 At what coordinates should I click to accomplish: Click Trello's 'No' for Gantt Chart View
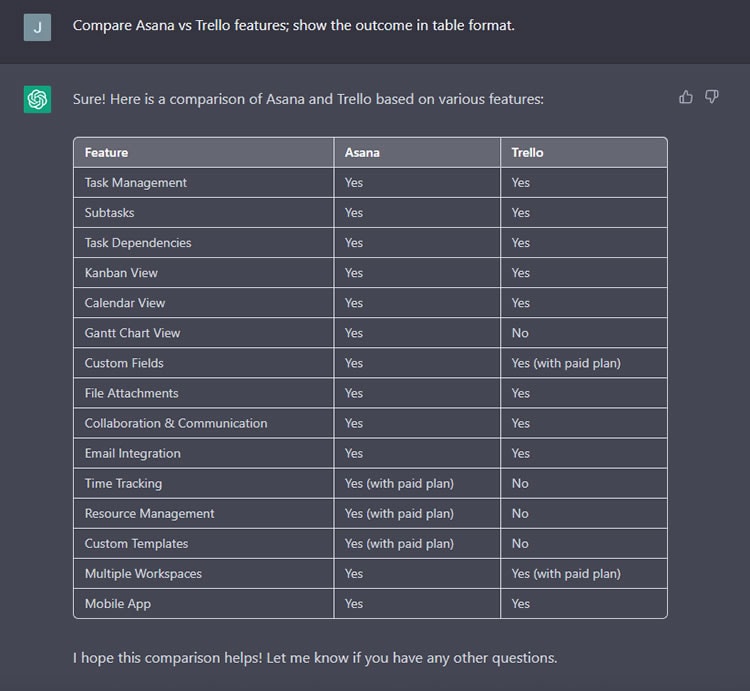tap(520, 333)
